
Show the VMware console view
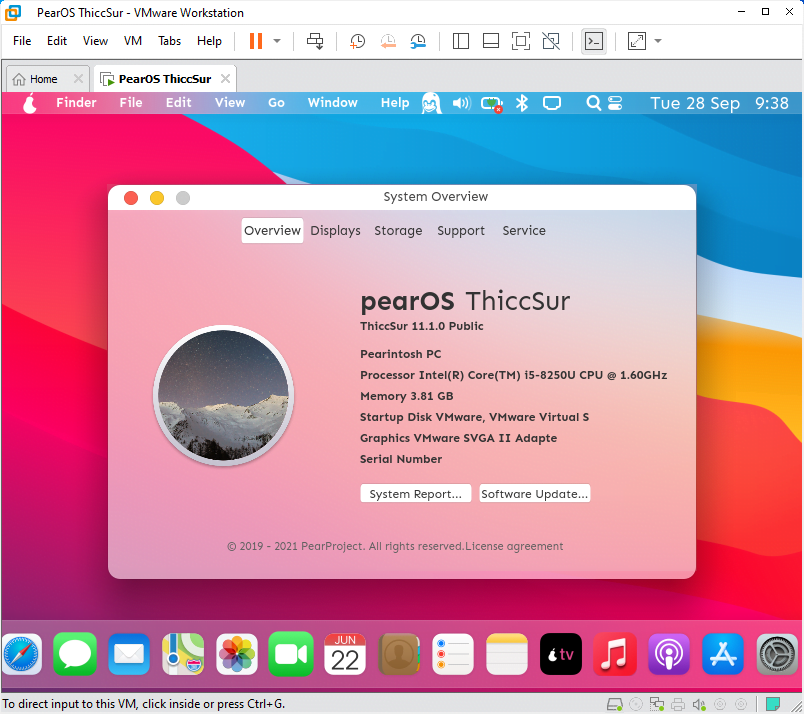tap(594, 41)
